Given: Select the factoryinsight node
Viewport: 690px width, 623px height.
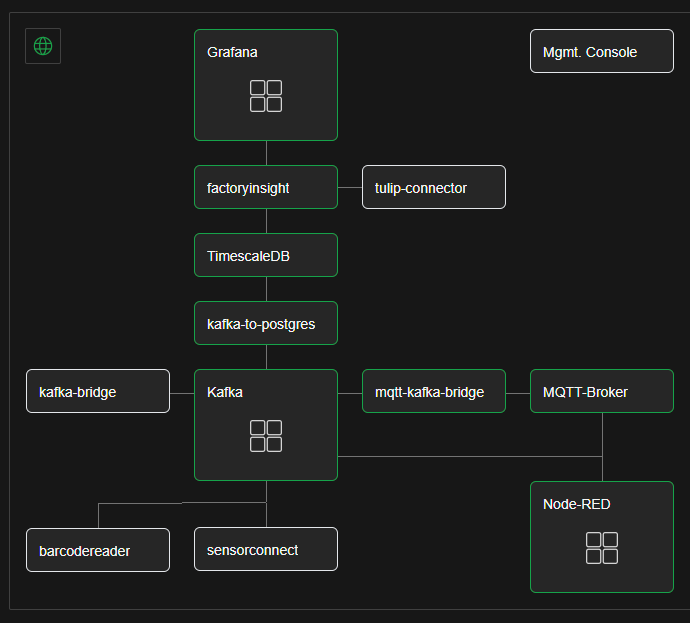Looking at the screenshot, I should pos(266,187).
